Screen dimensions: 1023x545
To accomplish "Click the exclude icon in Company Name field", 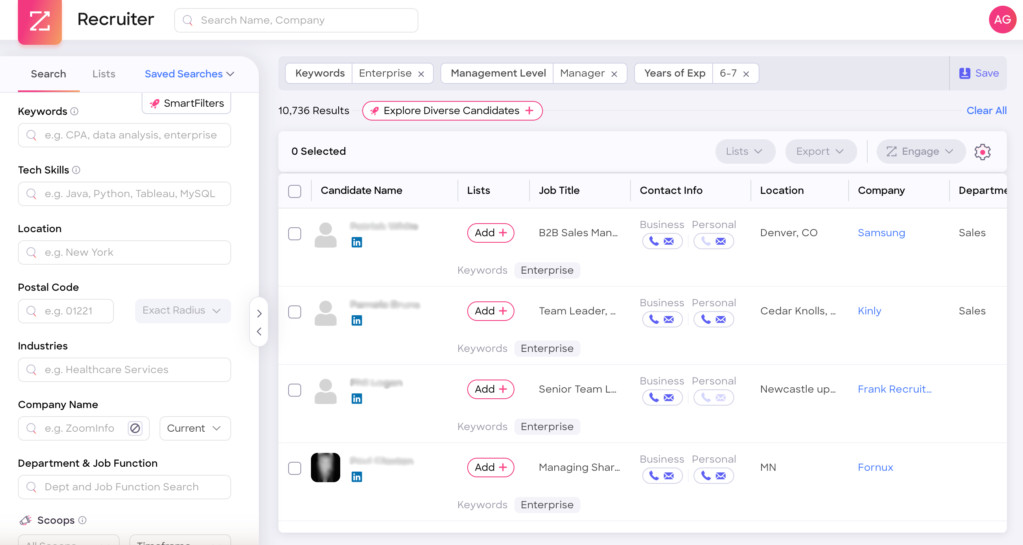I will click(x=135, y=428).
